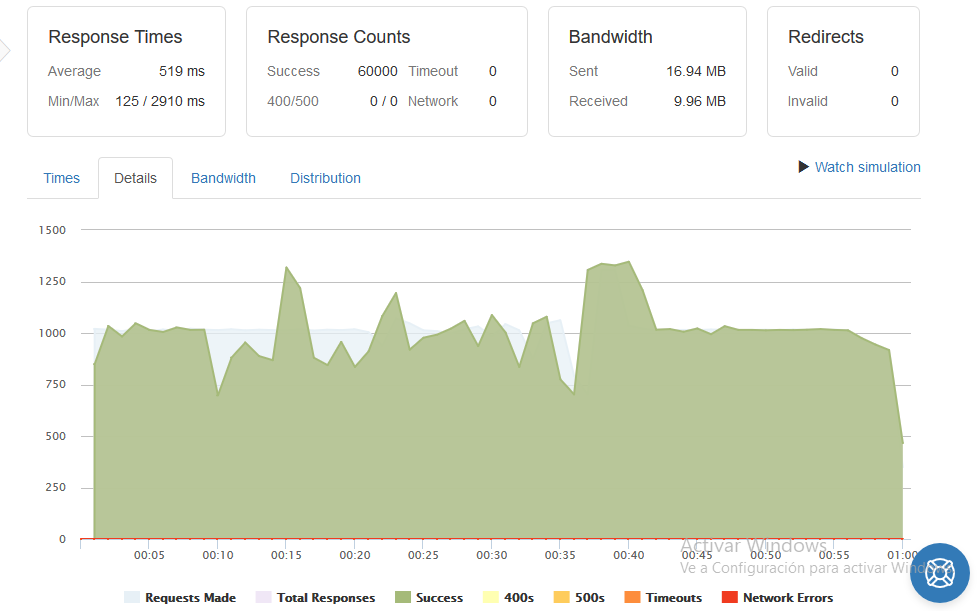The width and height of the screenshot is (977, 611).
Task: Switch to the Bandwidth tab
Action: (x=223, y=178)
